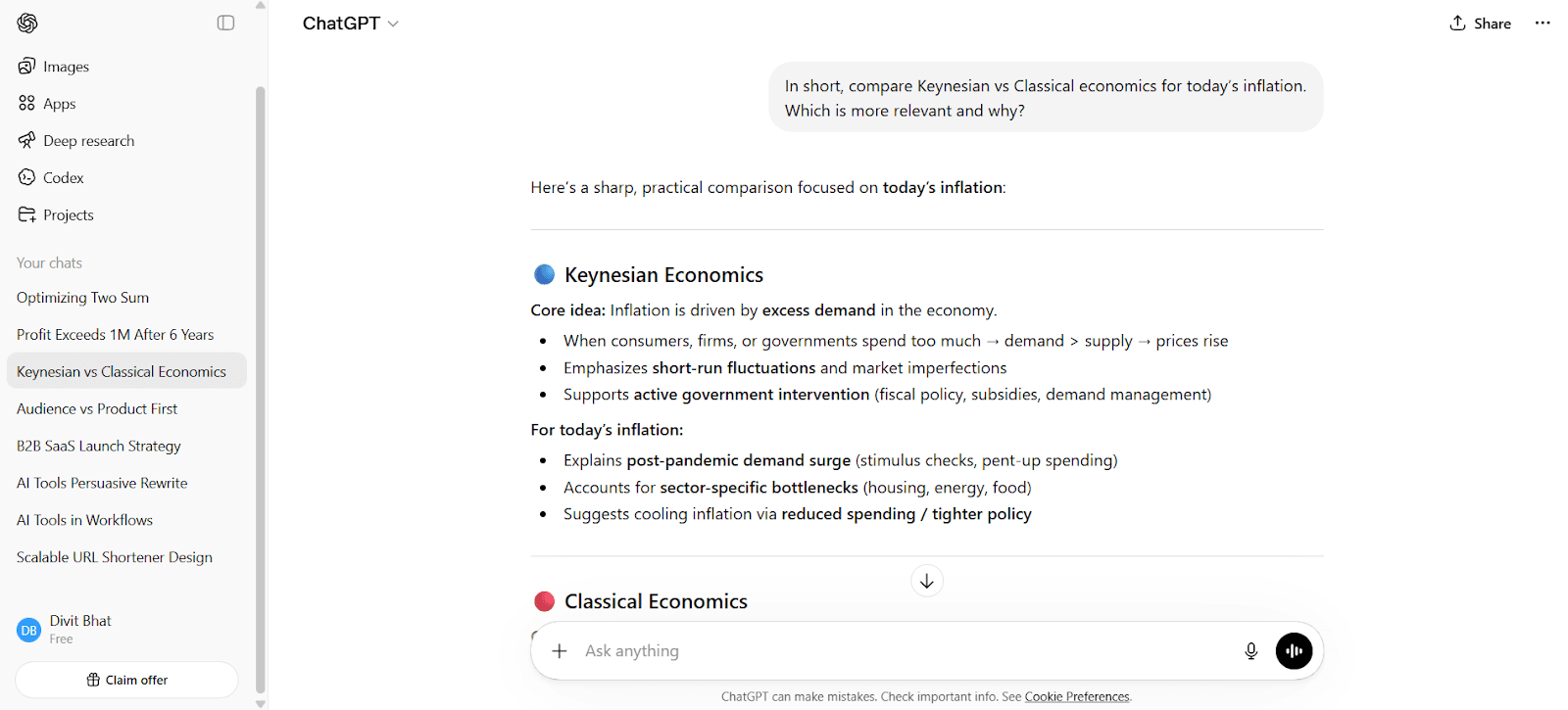Image resolution: width=1568 pixels, height=710 pixels.
Task: Share the current conversation
Action: [1480, 23]
